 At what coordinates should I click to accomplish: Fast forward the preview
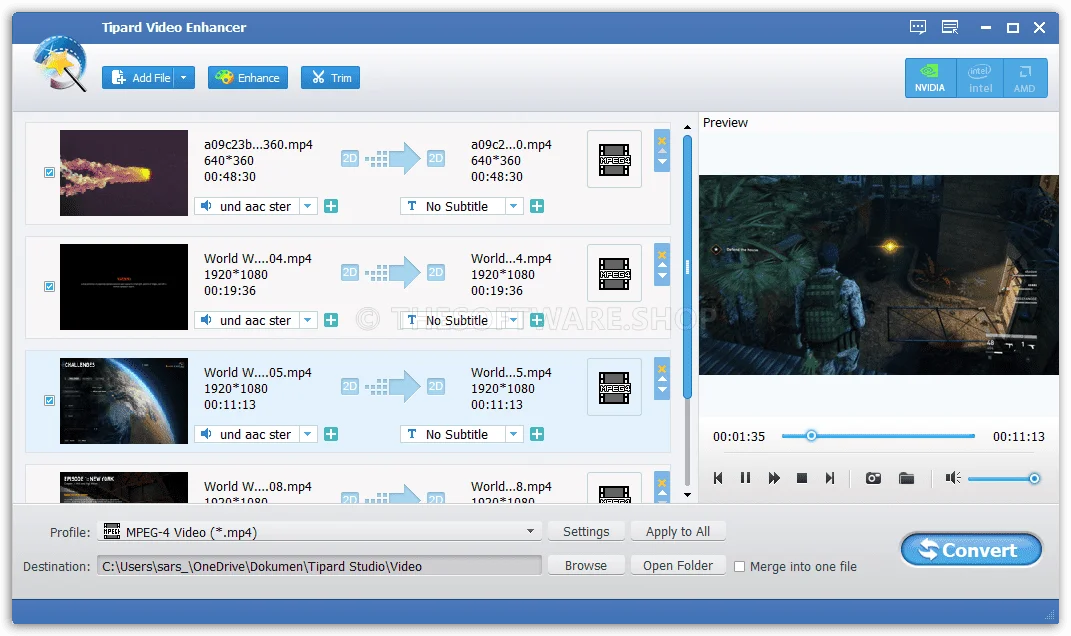tap(774, 478)
